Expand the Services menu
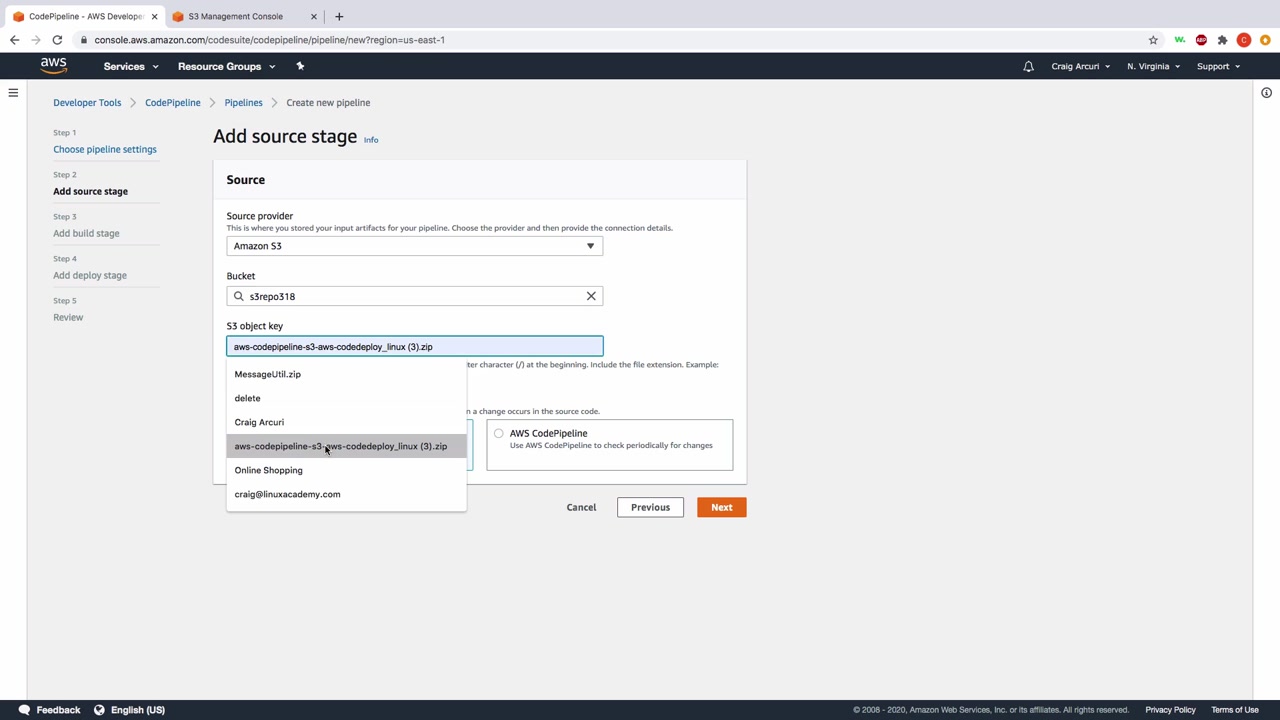 click(131, 66)
